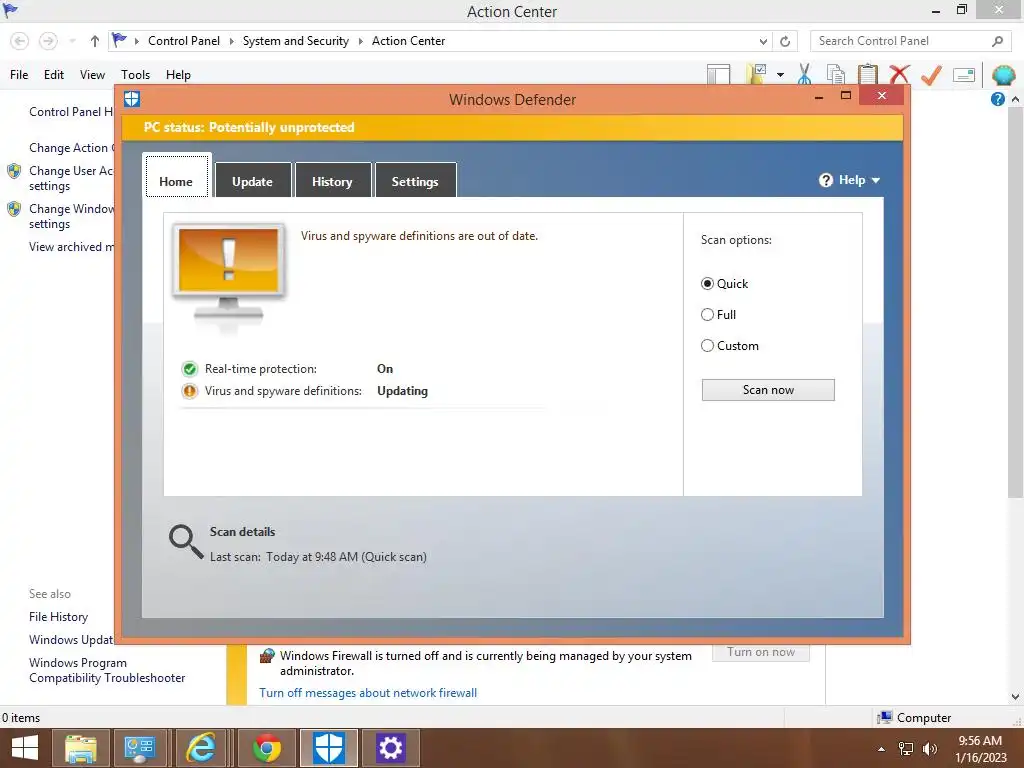Expand the address bar history dropdown
The height and width of the screenshot is (768, 1024).
pos(763,41)
